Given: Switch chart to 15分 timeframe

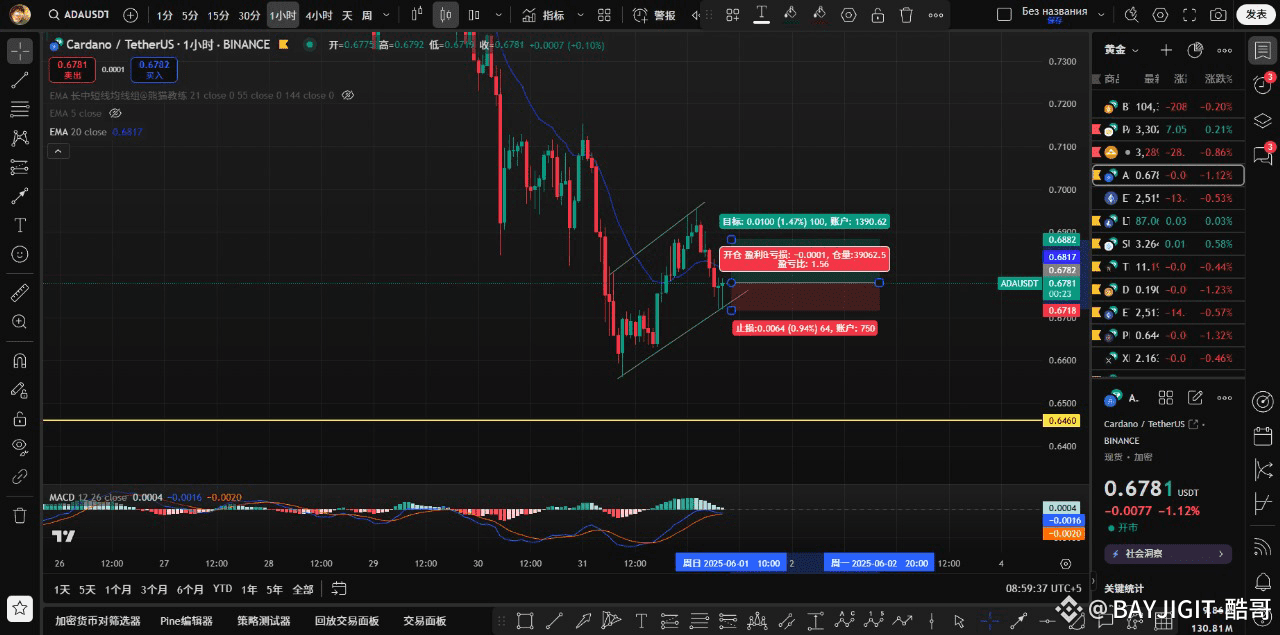Looking at the screenshot, I should pos(218,15).
